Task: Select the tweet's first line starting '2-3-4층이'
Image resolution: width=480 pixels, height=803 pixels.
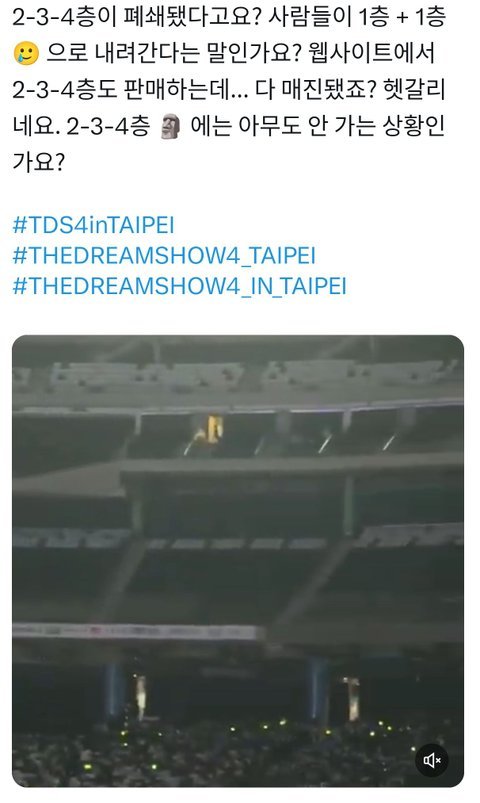Action: pyautogui.click(x=229, y=17)
